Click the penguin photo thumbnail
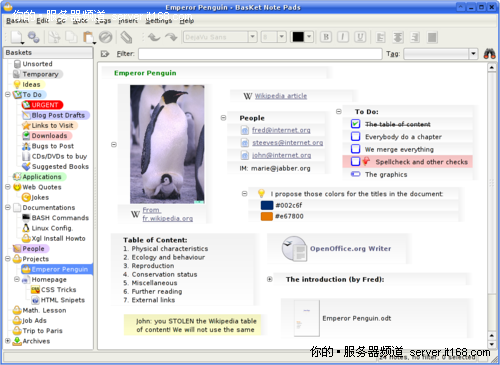 coord(167,144)
